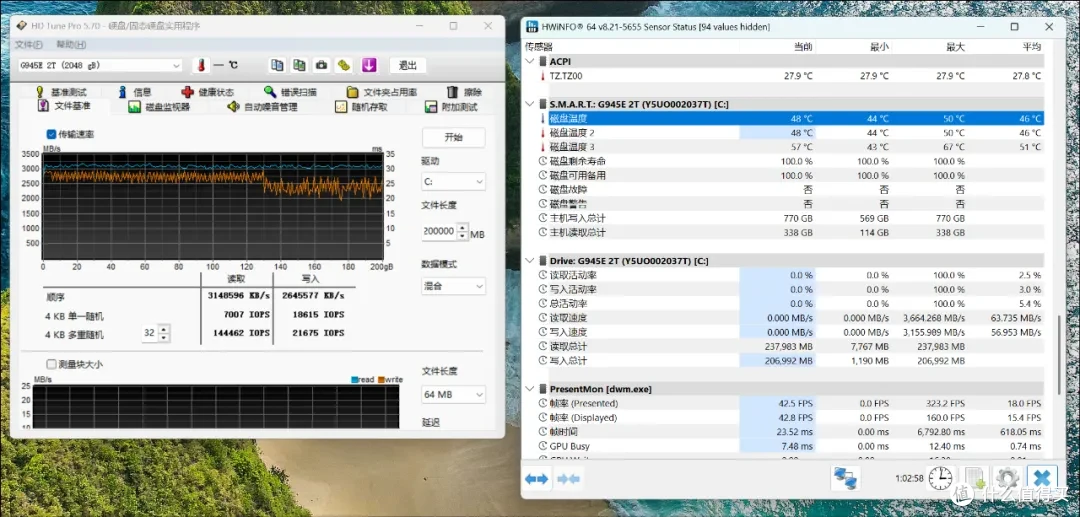Switch to the 附加测试 tab

(451, 107)
